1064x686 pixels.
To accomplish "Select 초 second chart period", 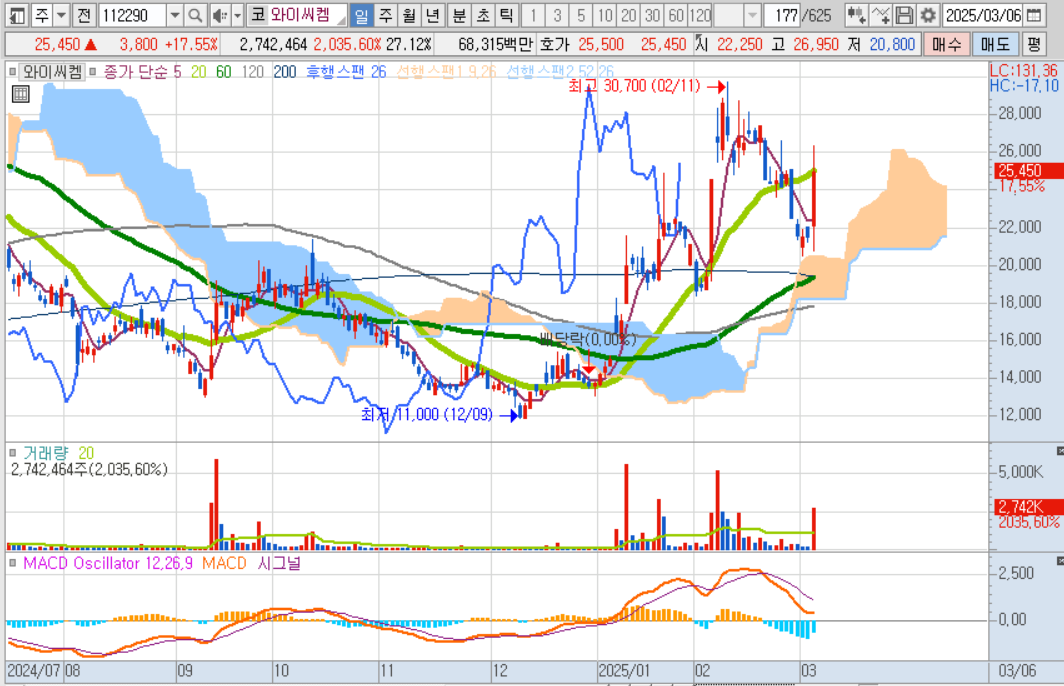I will tap(482, 14).
